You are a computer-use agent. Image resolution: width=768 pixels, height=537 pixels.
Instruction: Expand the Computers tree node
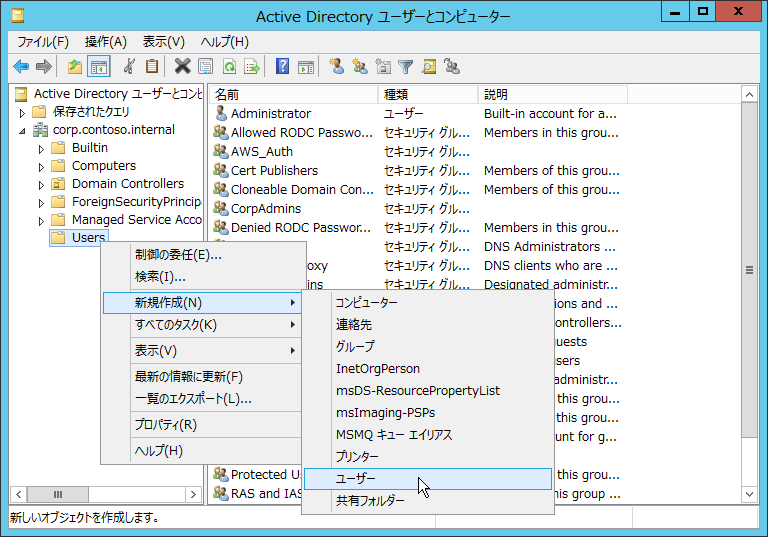(41, 167)
